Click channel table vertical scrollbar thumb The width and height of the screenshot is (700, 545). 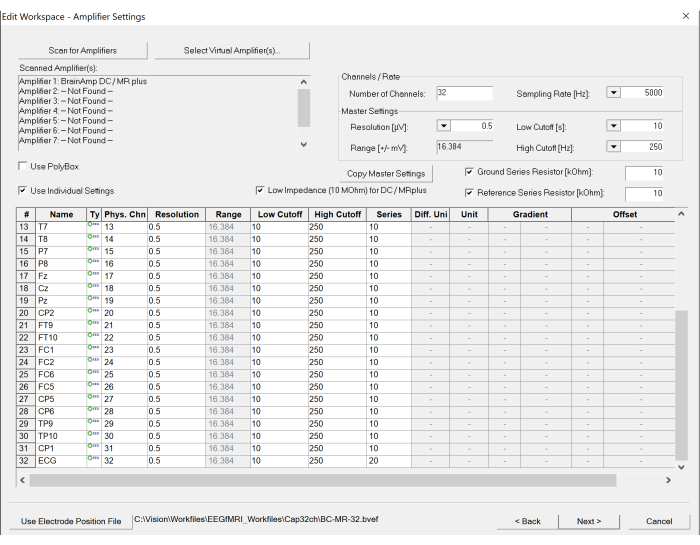681,385
